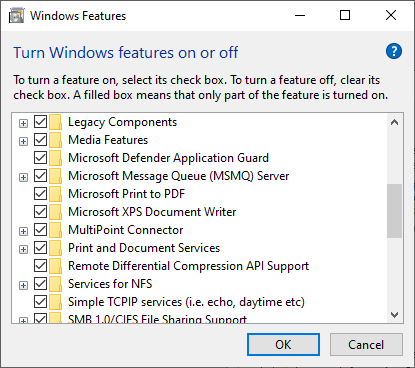Uncheck the Legacy Components checkbox

point(40,122)
